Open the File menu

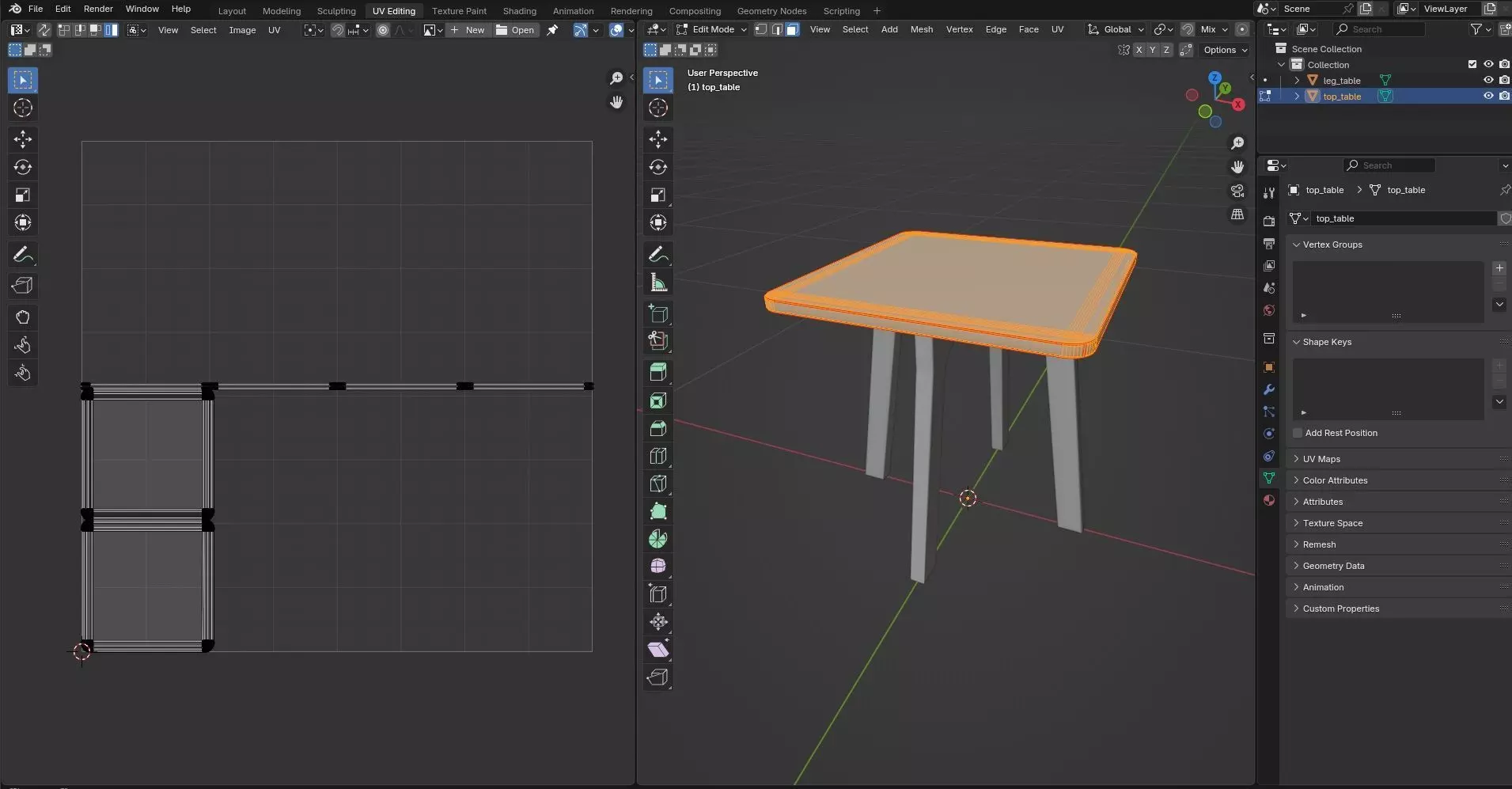[x=36, y=9]
